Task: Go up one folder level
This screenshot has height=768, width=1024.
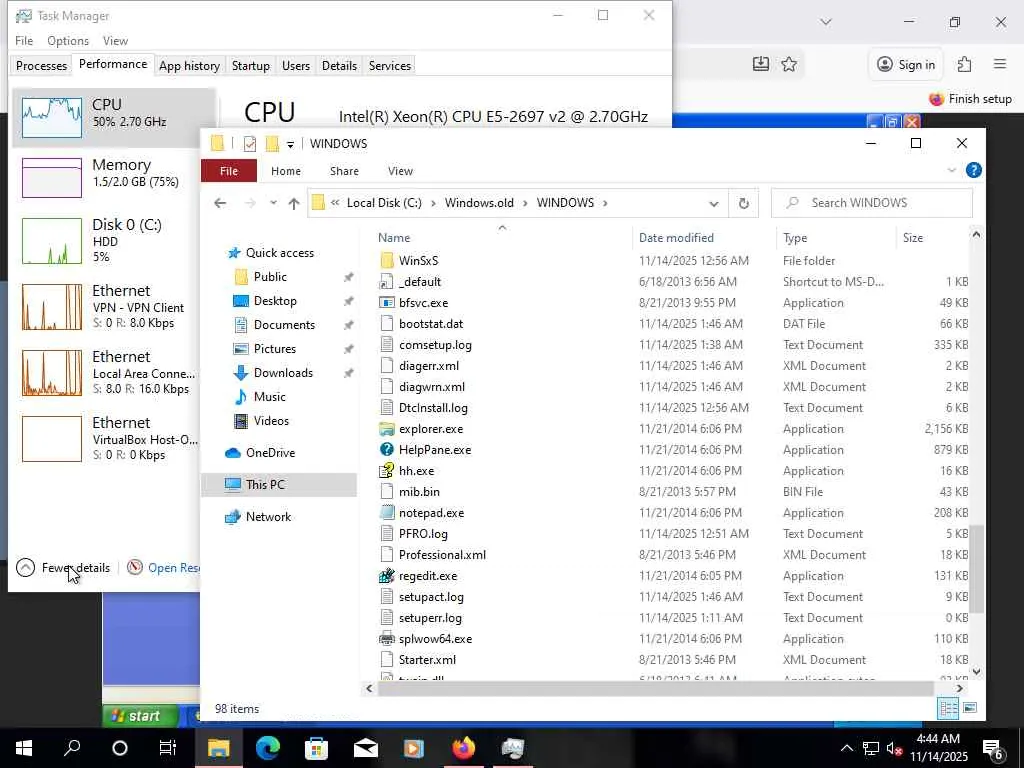Action: [x=294, y=203]
